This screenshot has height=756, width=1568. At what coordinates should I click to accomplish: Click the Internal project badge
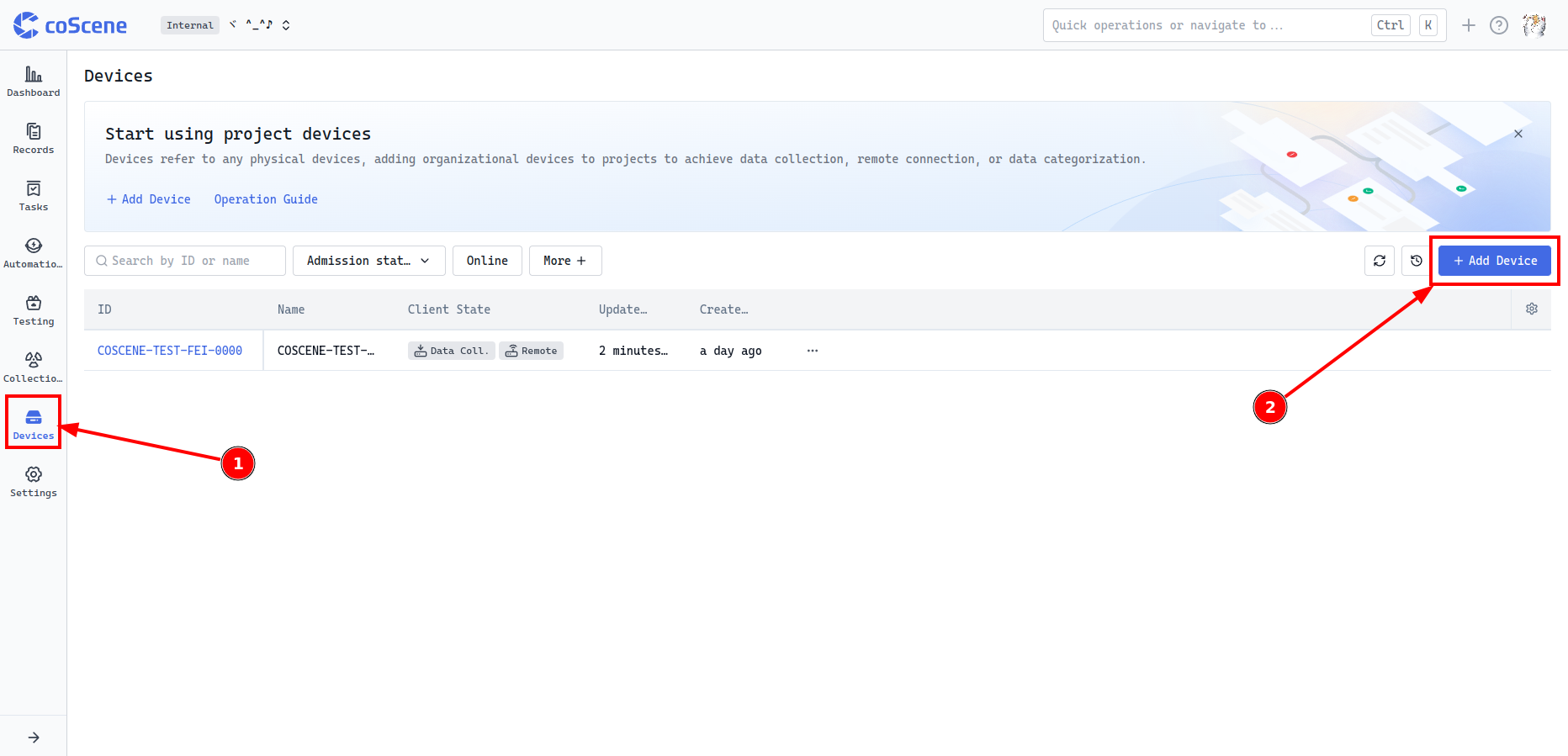pos(190,25)
